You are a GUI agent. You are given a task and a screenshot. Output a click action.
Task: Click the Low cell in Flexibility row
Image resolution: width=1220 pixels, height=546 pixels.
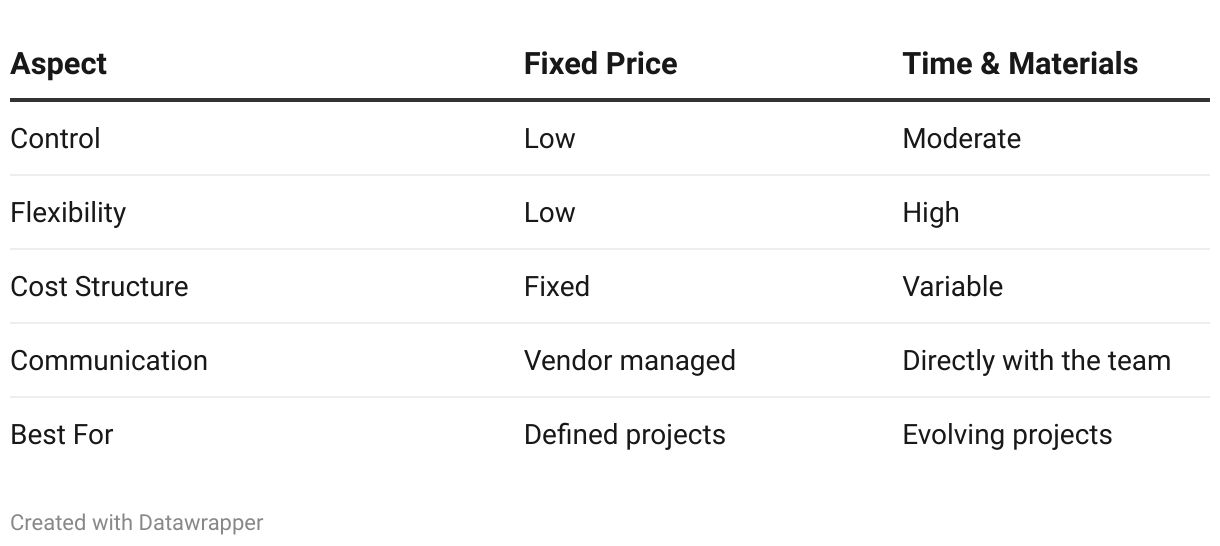point(549,212)
